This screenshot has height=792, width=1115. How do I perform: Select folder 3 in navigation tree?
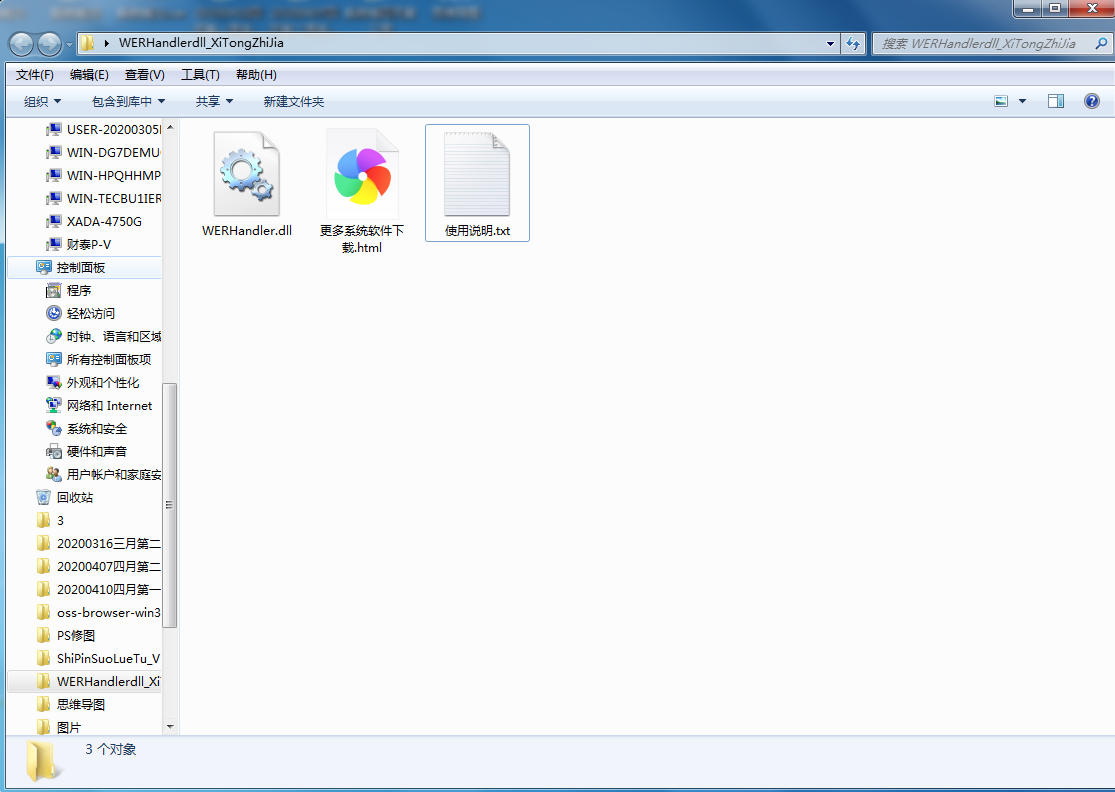[x=50, y=520]
